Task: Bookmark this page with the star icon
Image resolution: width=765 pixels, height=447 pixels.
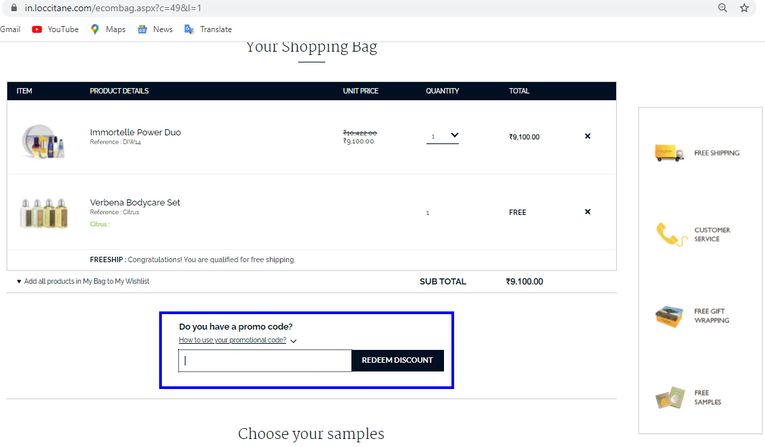Action: 744,8
